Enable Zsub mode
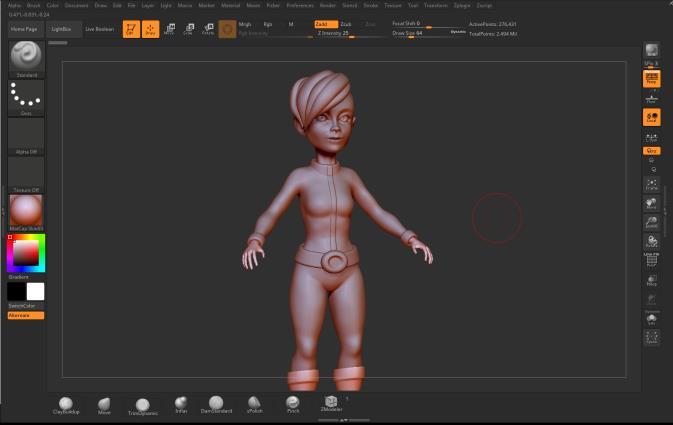Screen dimensions: 673x425 [x=346, y=24]
